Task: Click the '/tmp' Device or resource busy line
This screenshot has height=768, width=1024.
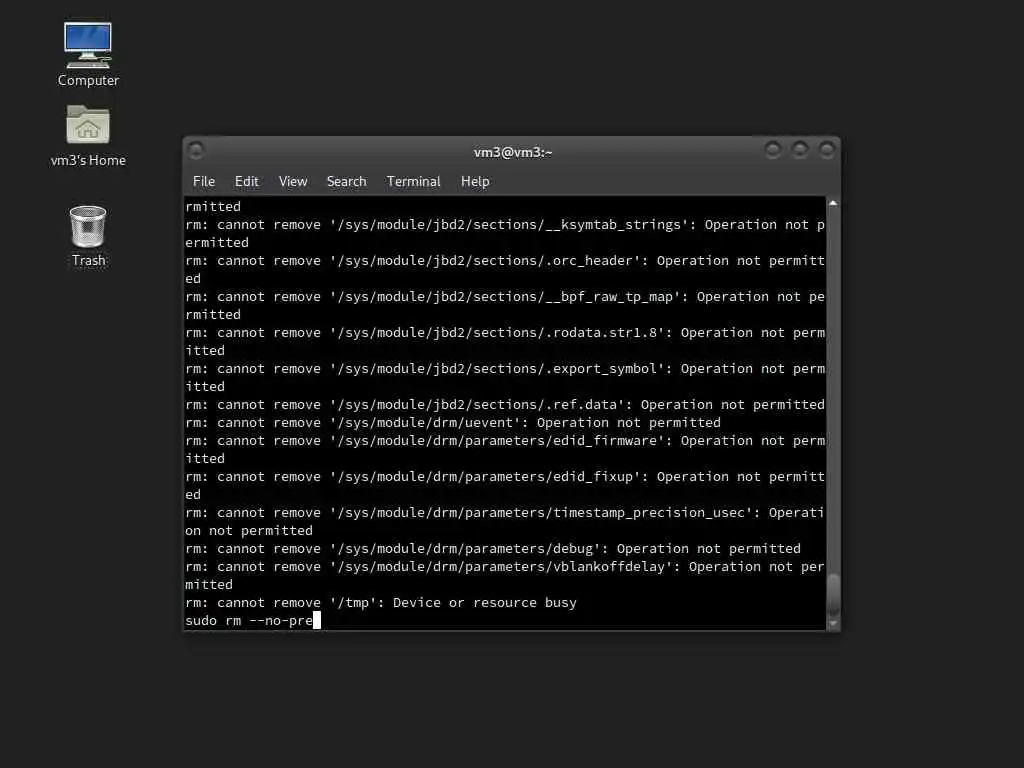Action: (x=381, y=602)
